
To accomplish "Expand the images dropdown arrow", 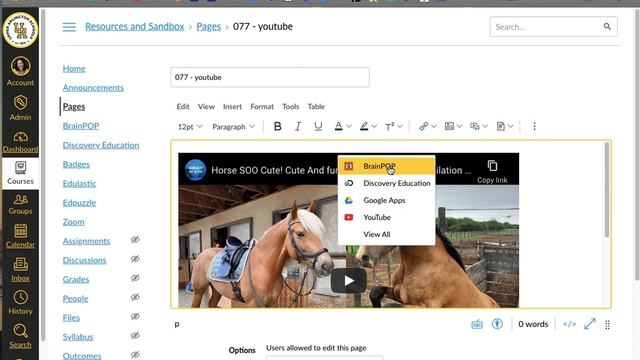I will pyautogui.click(x=459, y=127).
